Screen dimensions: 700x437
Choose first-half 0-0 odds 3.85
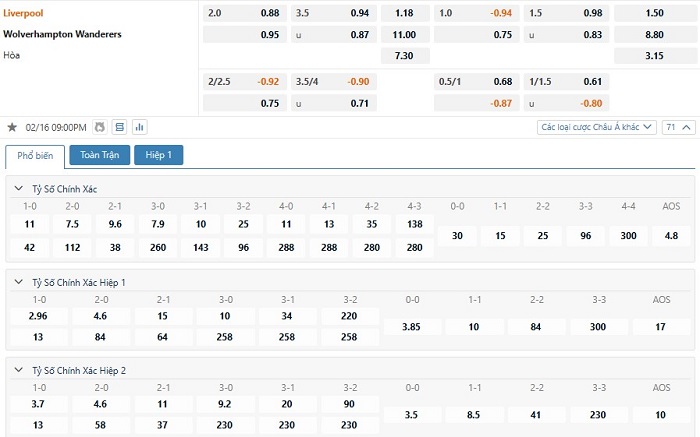(412, 327)
